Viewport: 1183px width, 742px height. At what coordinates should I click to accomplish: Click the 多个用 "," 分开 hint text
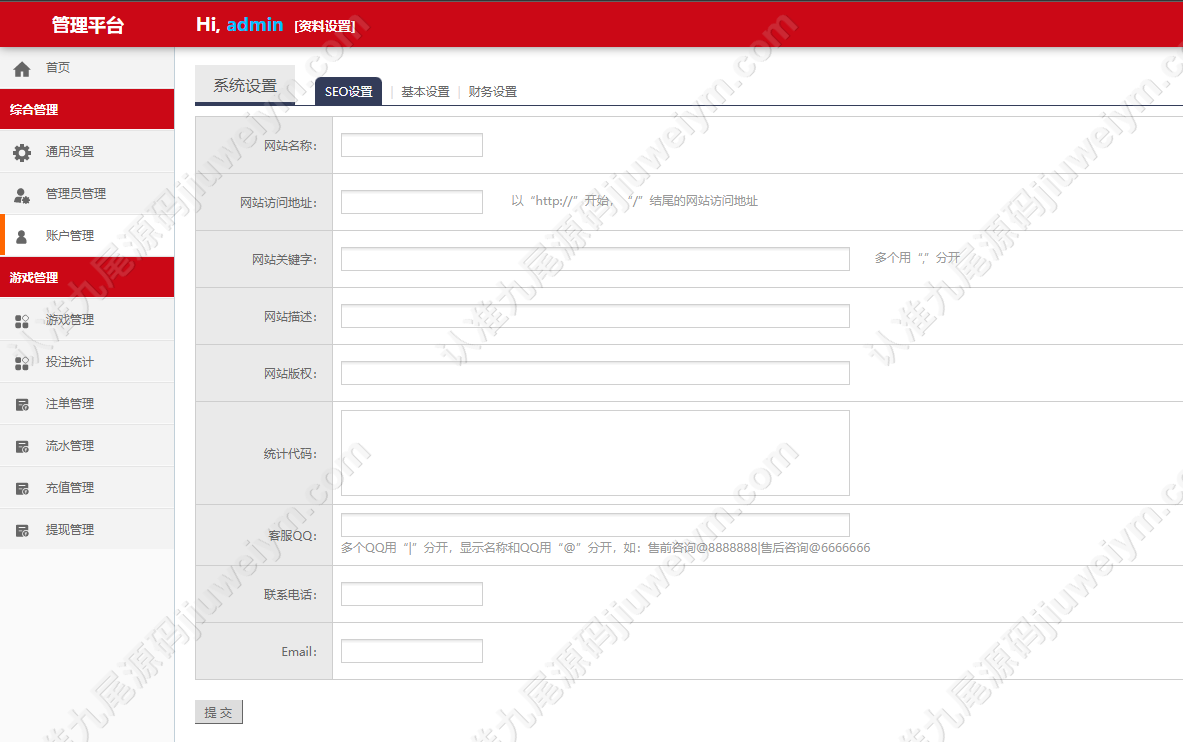[917, 257]
